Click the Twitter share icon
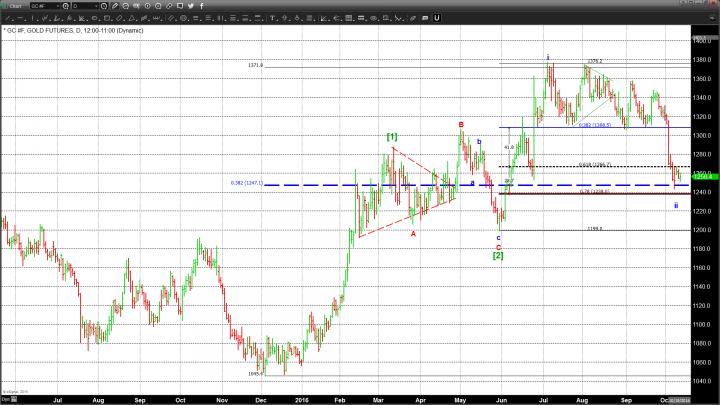The width and height of the screenshot is (720, 405). pos(191,6)
